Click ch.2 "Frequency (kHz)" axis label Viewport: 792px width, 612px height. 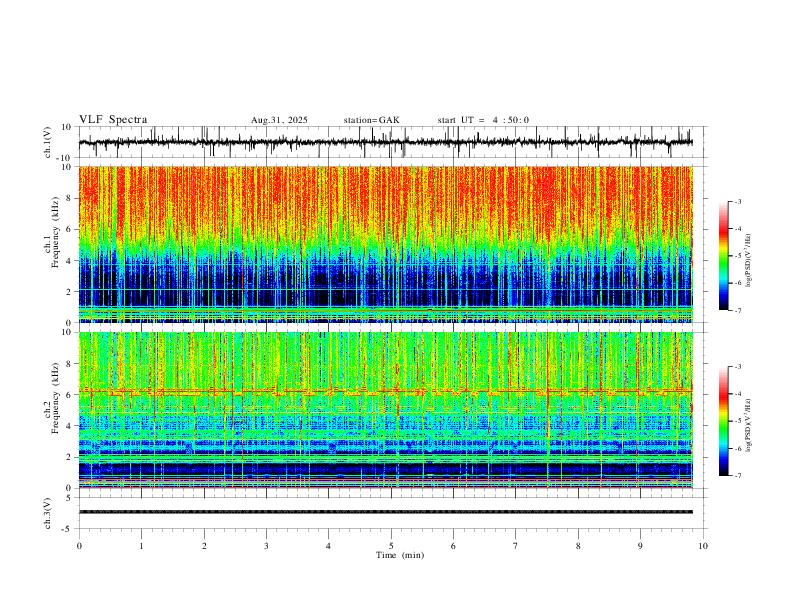(x=55, y=398)
